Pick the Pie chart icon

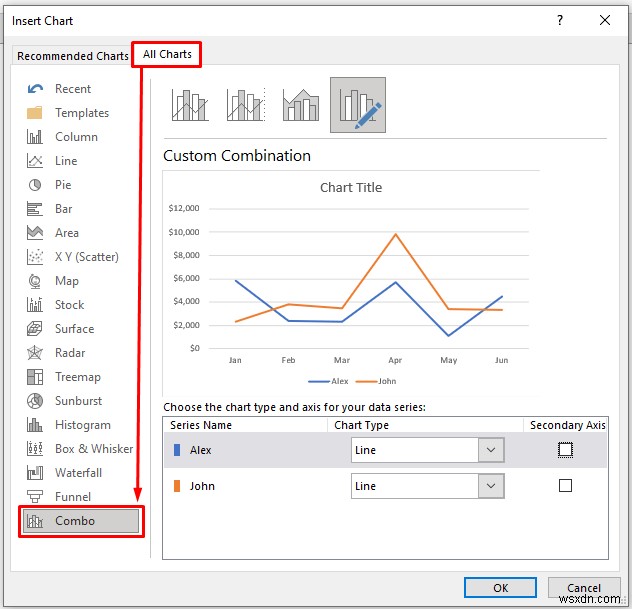click(35, 185)
